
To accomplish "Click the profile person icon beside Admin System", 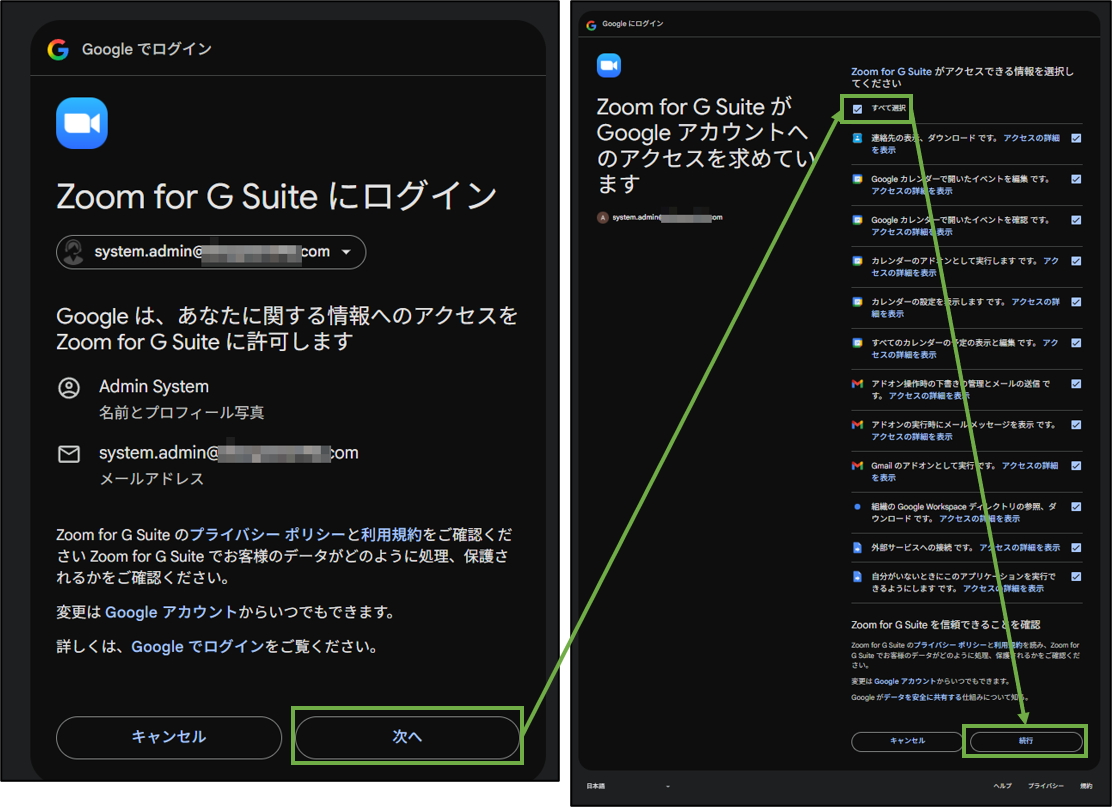I will coord(69,388).
